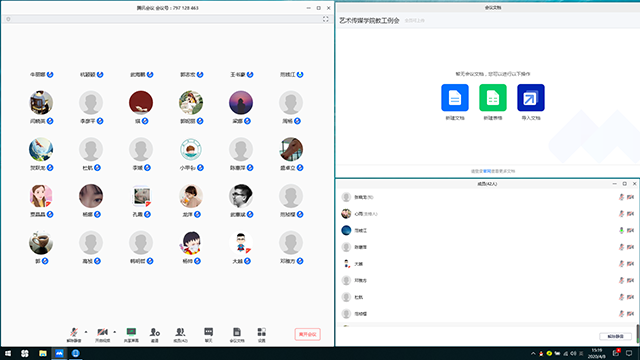Click the coffee cup avatar in the participant grid

tap(41, 242)
